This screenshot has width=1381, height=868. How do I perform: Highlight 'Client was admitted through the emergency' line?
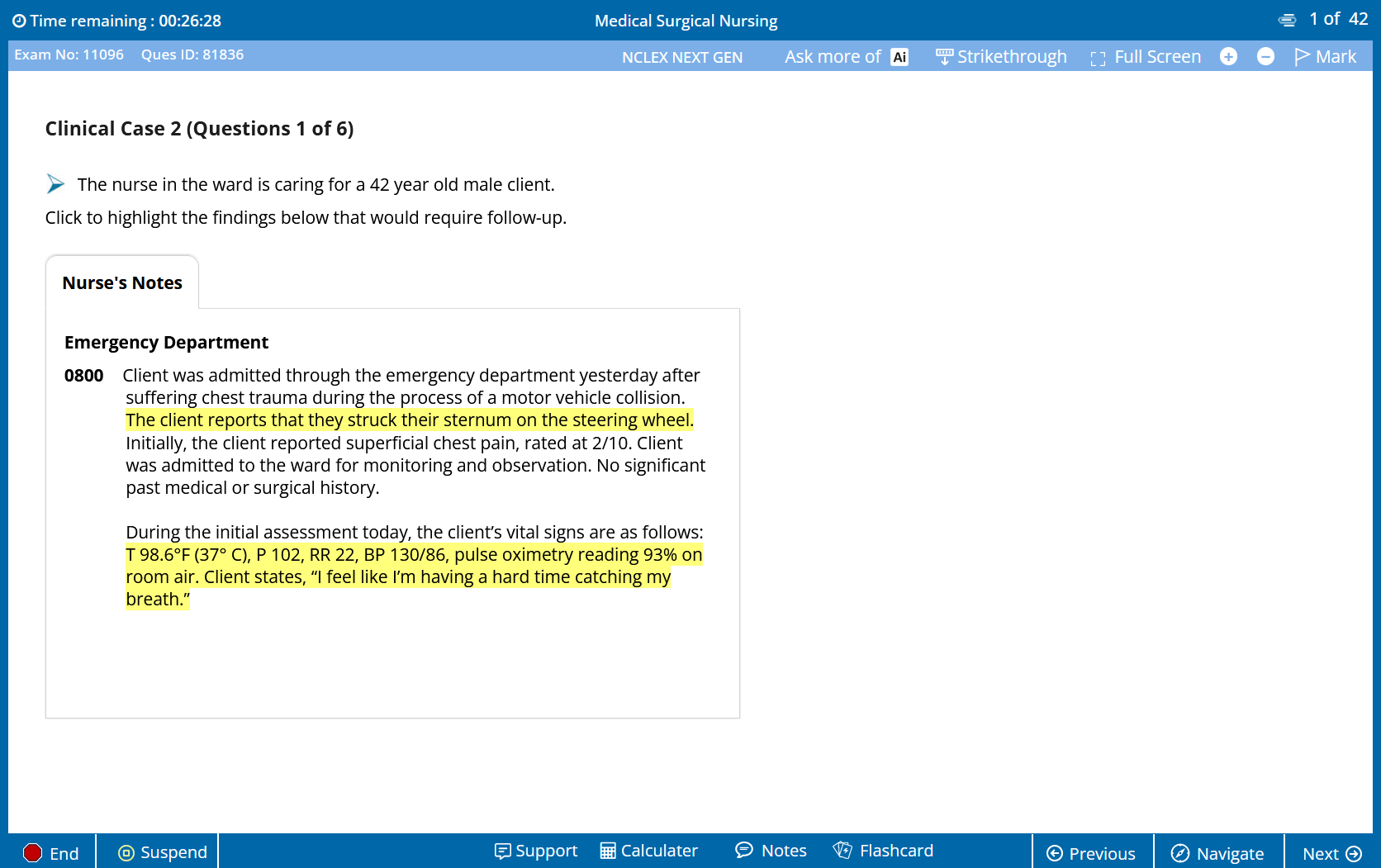[x=411, y=376]
